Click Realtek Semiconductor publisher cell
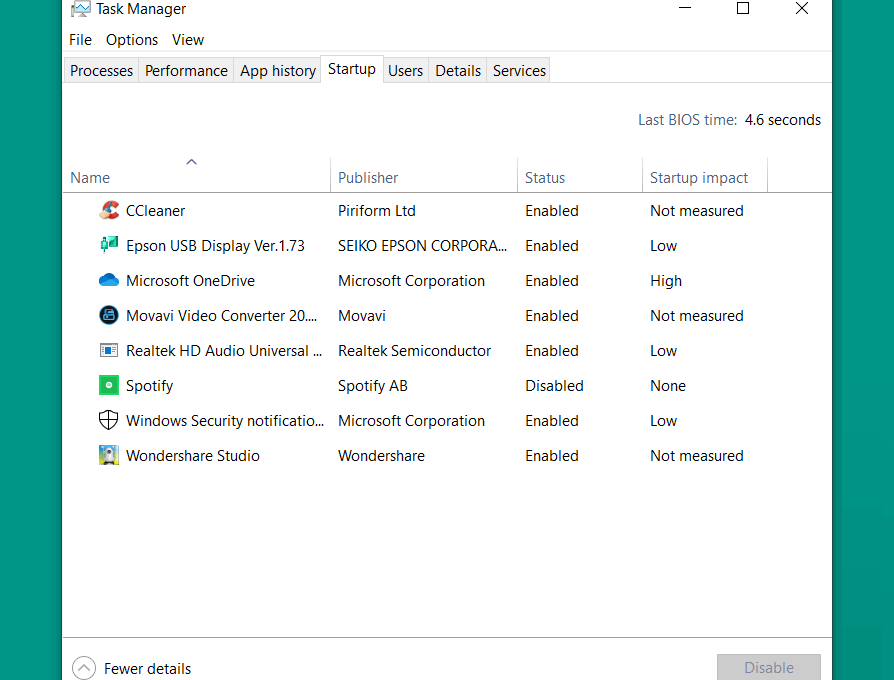This screenshot has height=680, width=894. [414, 351]
